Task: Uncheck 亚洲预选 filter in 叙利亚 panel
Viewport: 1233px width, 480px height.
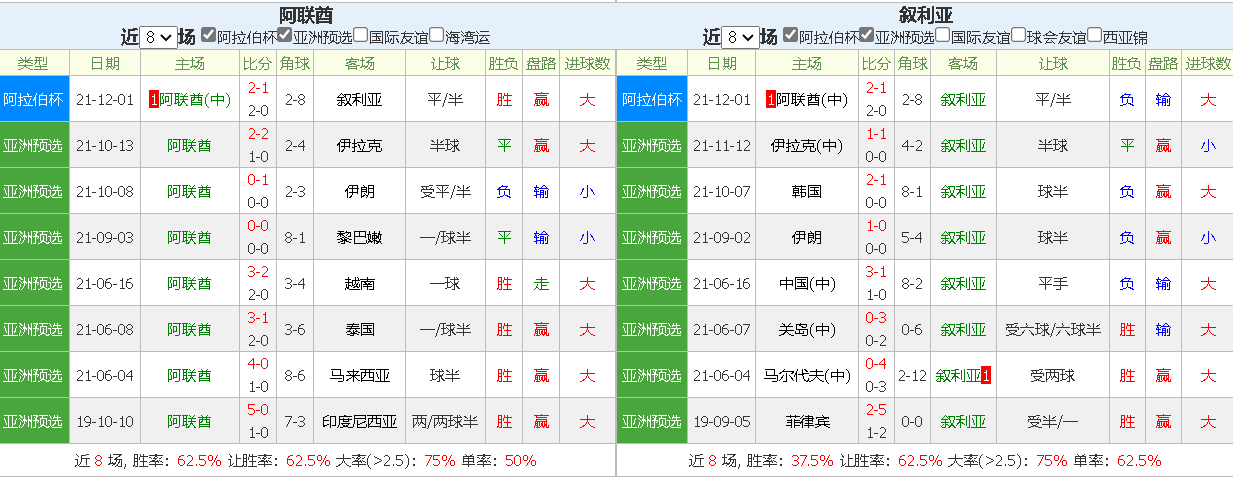Action: coord(866,35)
